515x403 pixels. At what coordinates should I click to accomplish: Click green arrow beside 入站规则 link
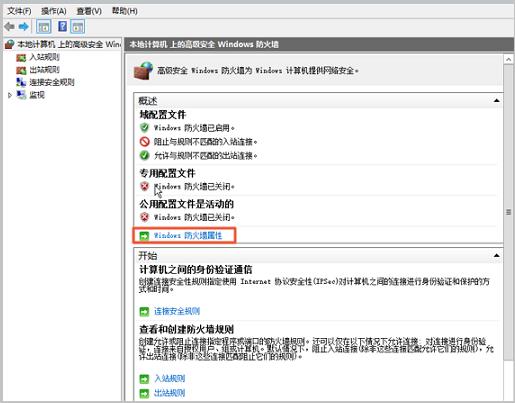[144, 379]
